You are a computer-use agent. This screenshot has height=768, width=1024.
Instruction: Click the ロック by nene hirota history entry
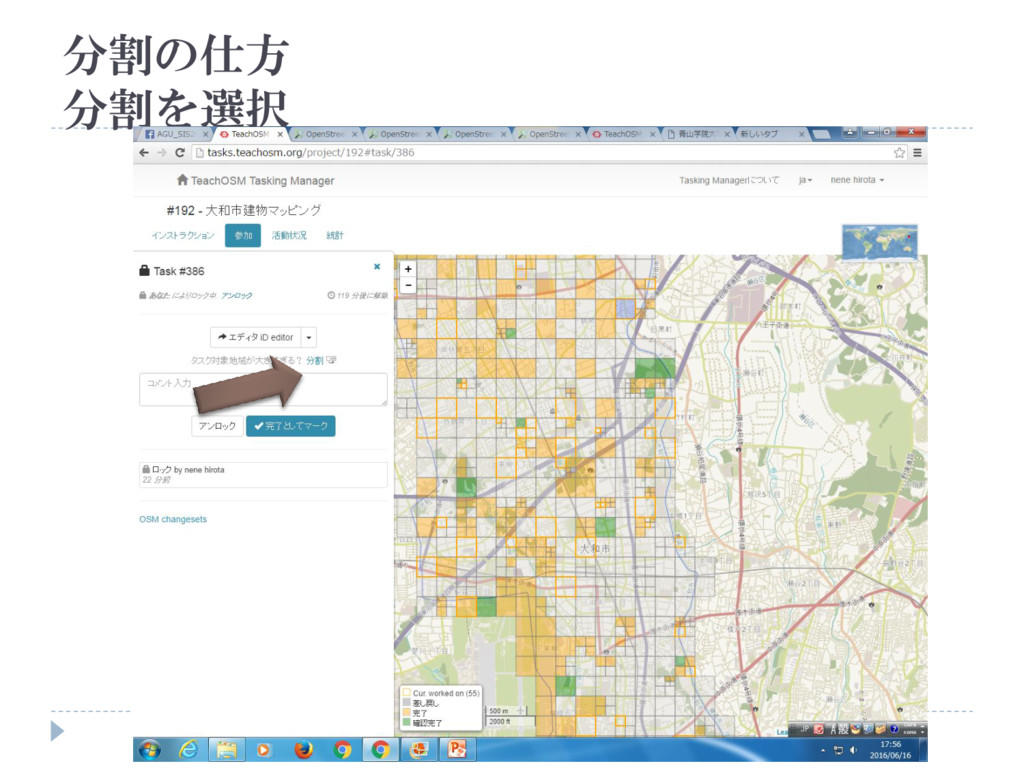pos(263,475)
